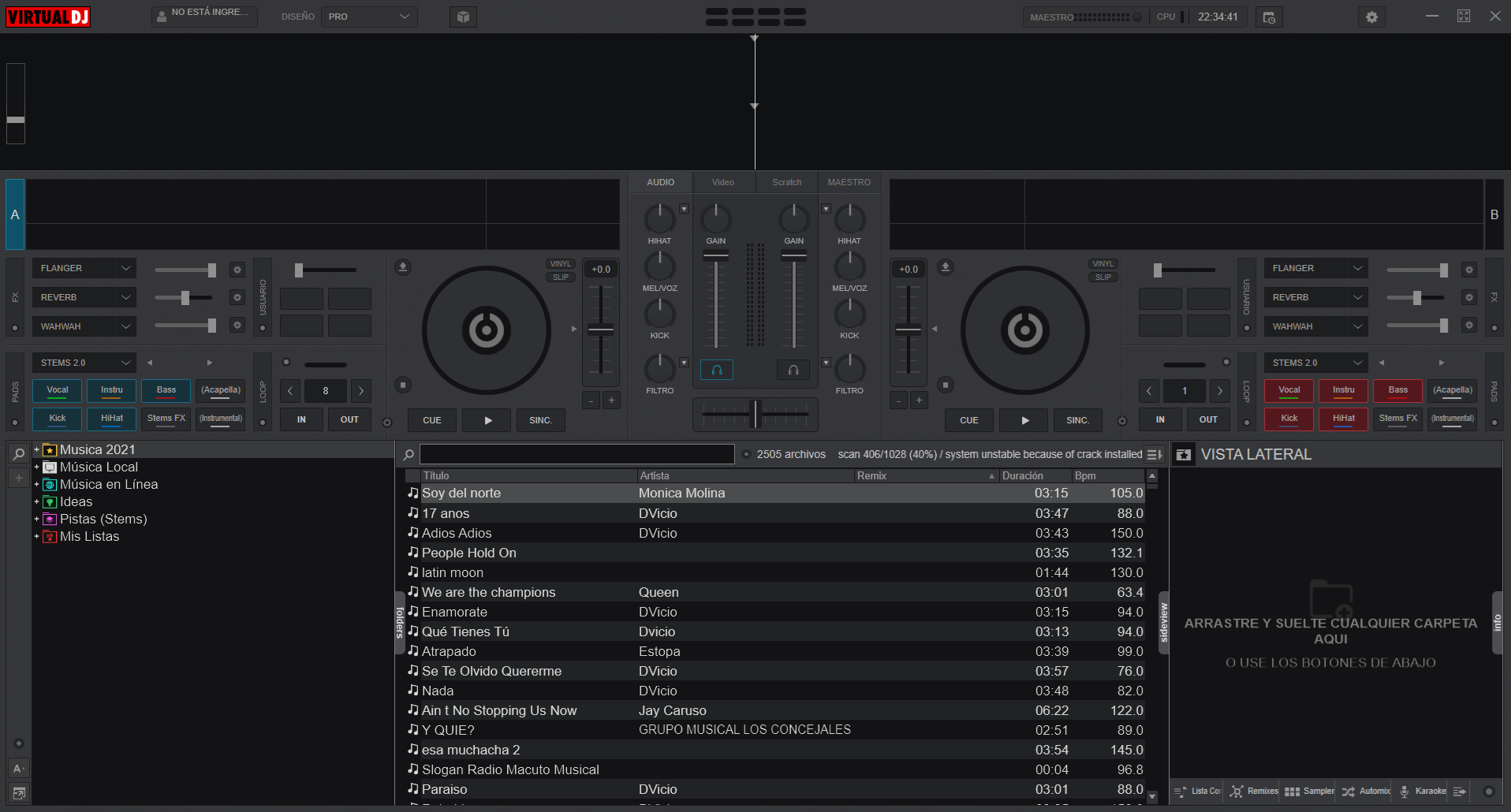1511x812 pixels.
Task: Sort tracks by the Bpm column header
Action: (x=1108, y=475)
